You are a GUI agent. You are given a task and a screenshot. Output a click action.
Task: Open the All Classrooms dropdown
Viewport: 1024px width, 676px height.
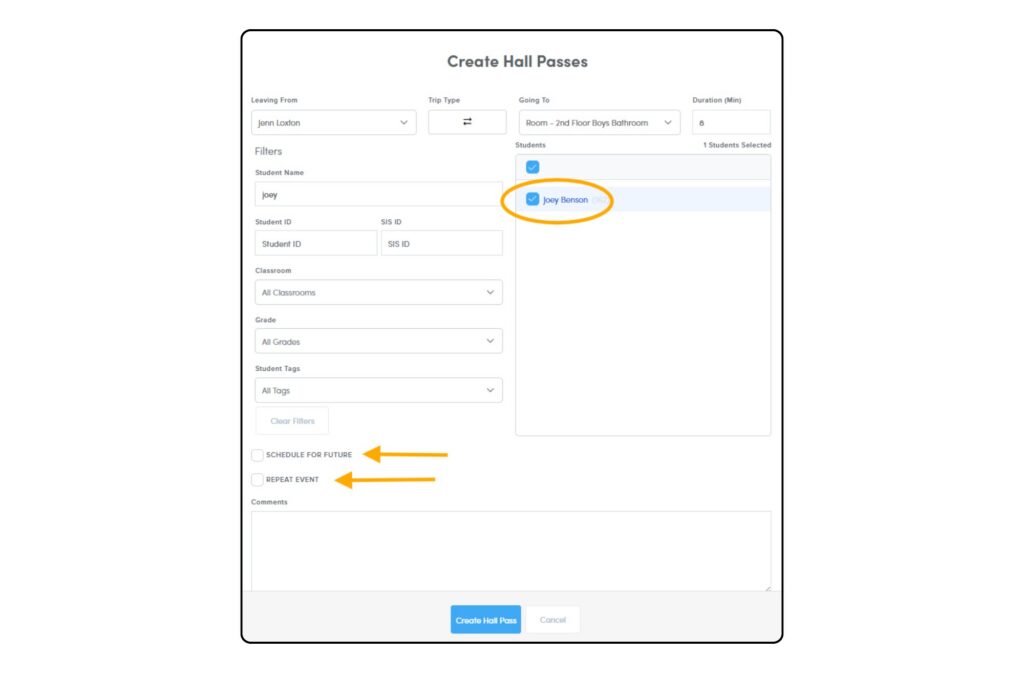378,293
